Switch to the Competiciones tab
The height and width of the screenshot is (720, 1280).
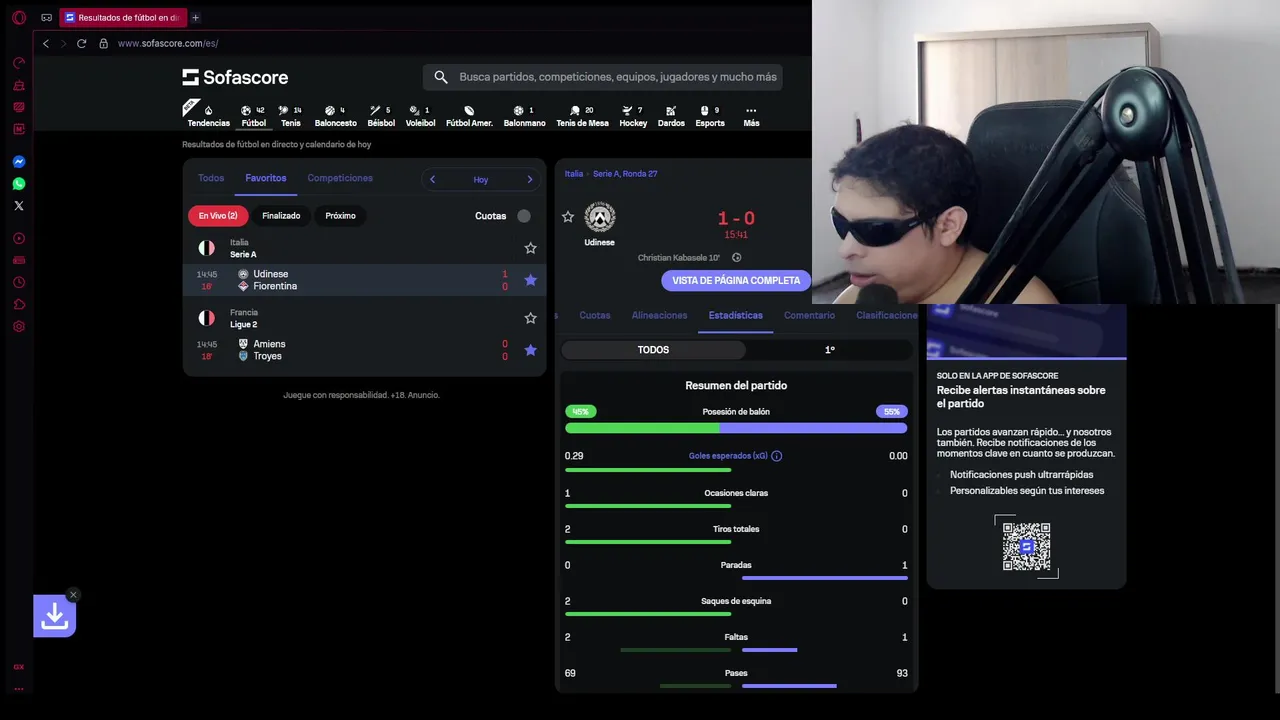[340, 178]
